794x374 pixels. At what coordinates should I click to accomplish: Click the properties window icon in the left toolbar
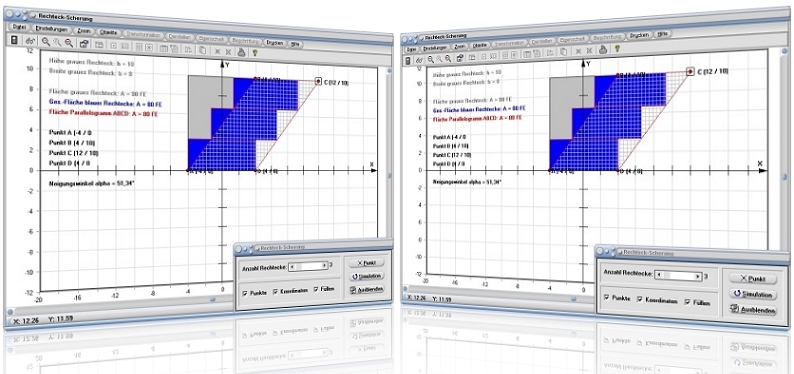point(84,44)
